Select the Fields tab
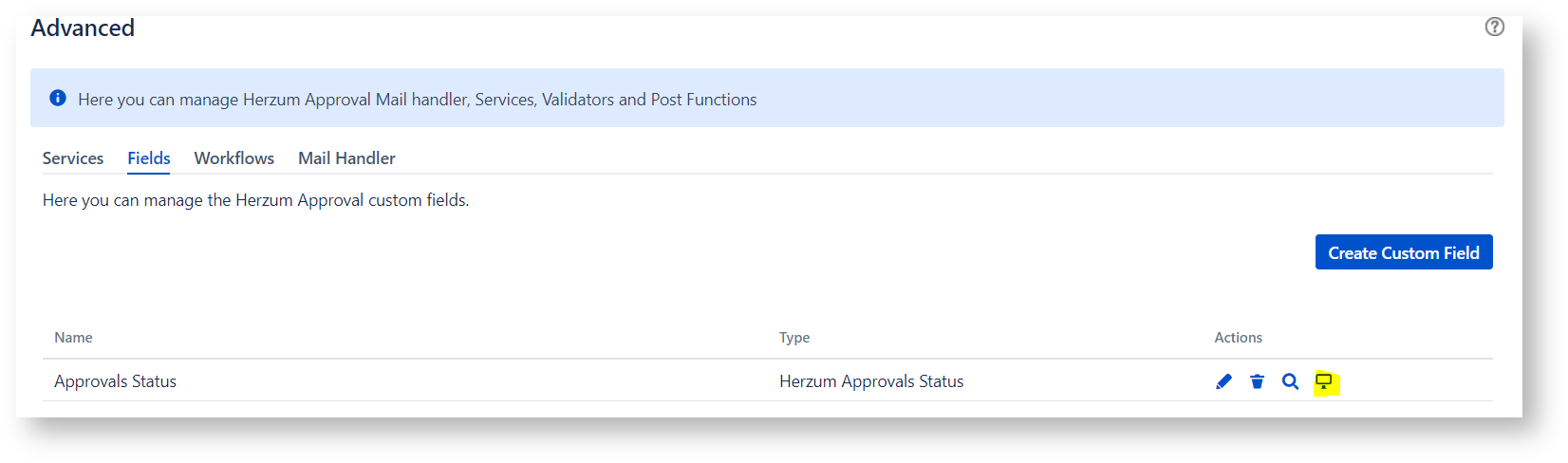Image resolution: width=1568 pixels, height=463 pixels. click(149, 158)
